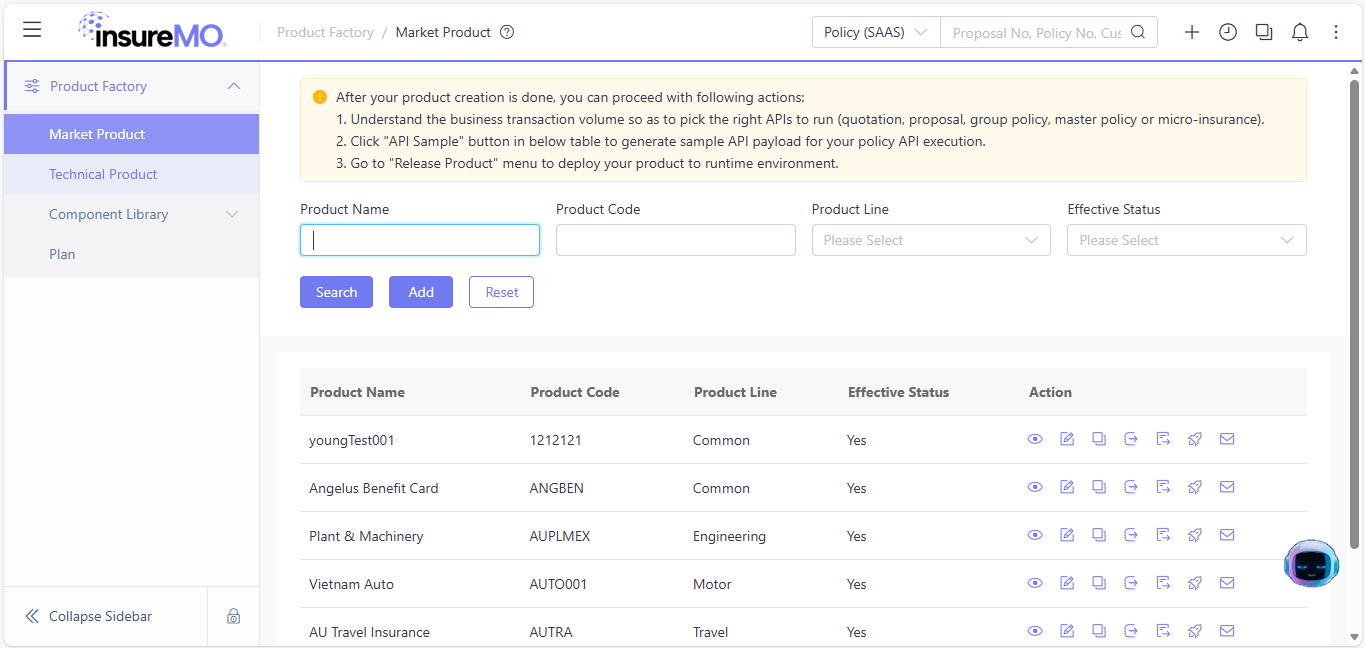Click the help question mark beside Market Product

pyautogui.click(x=507, y=32)
